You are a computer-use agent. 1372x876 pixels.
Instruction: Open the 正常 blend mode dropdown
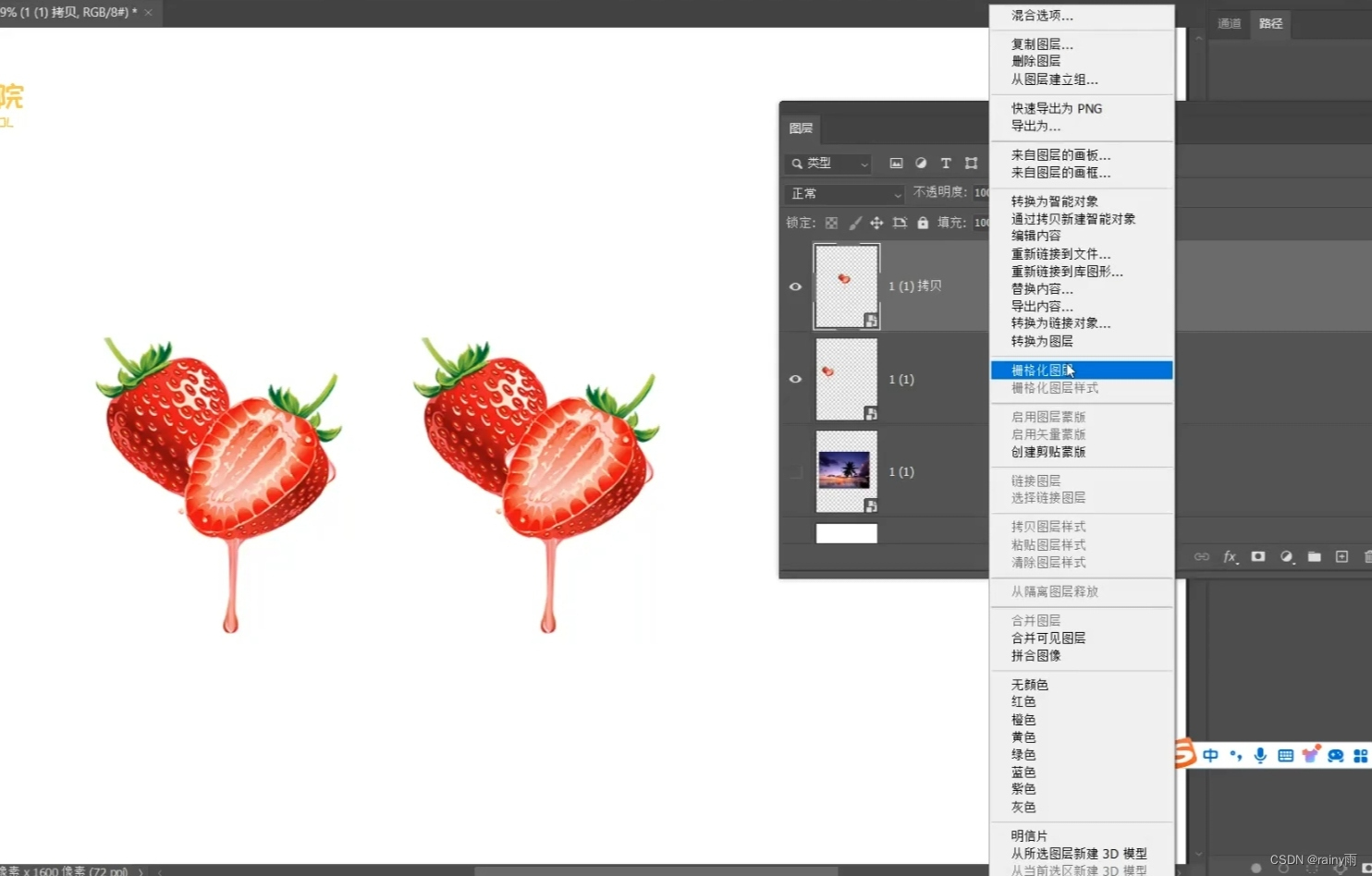(x=844, y=194)
